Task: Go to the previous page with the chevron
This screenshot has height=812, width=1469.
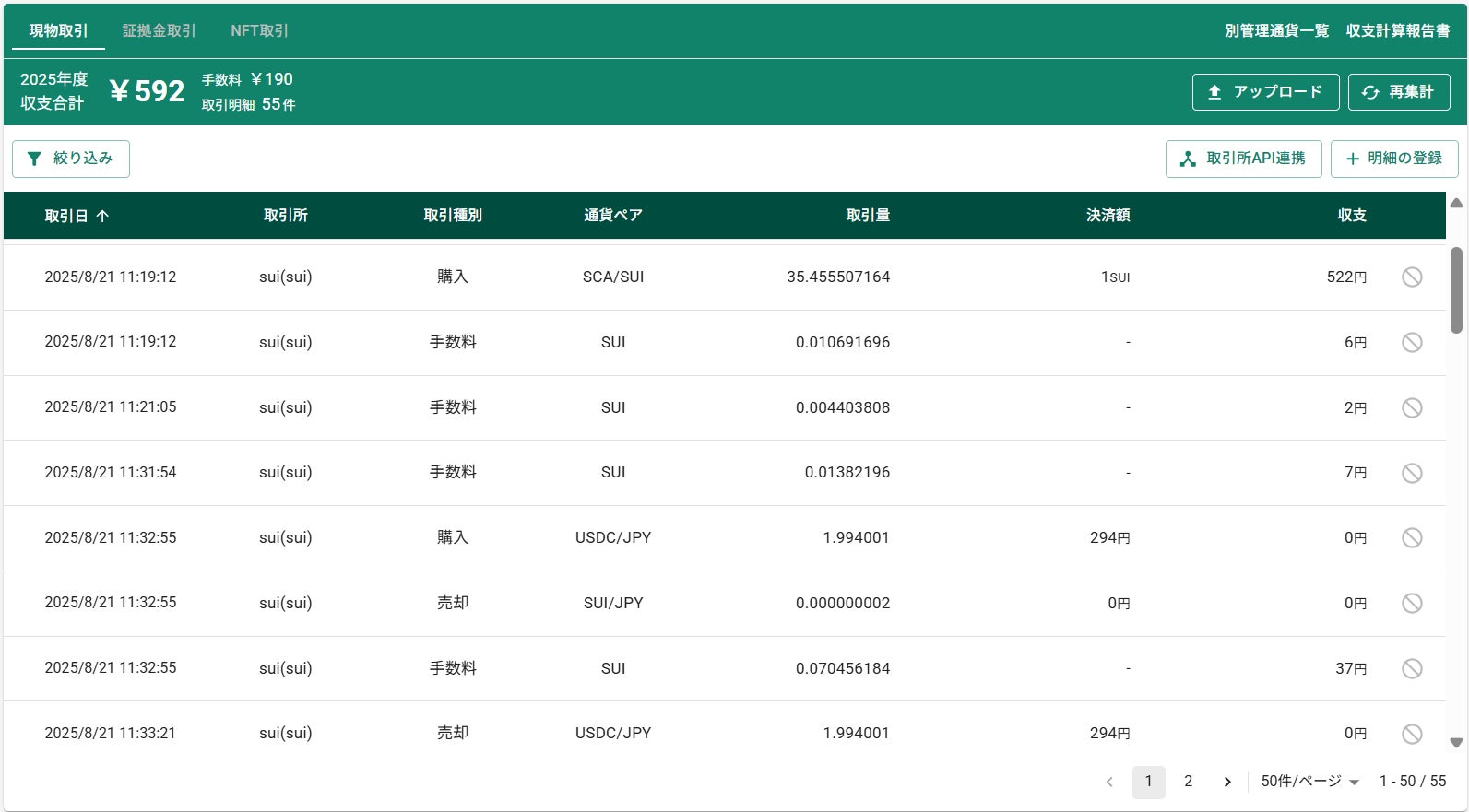Action: [1109, 782]
